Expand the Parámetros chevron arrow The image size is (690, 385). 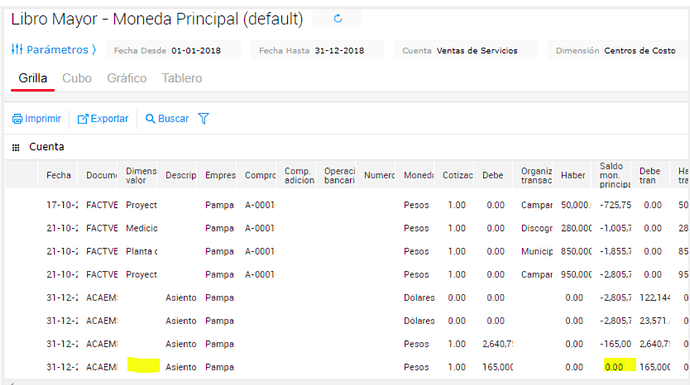(x=94, y=50)
